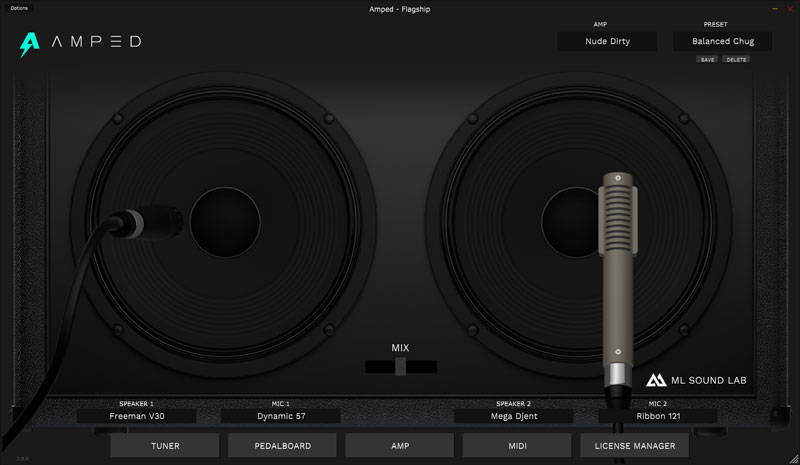Click the window title Amped - Flagship

399,9
